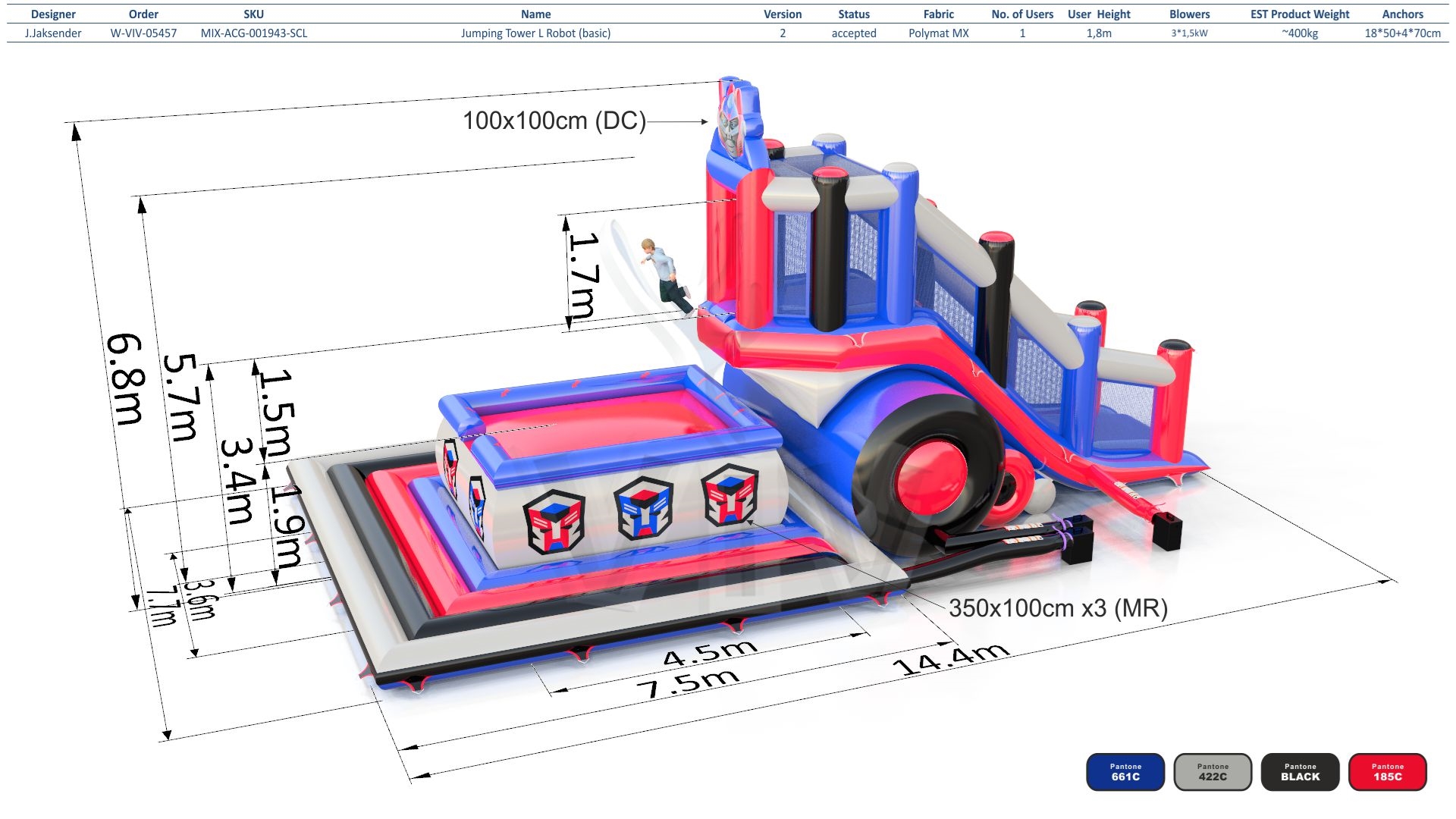
Task: Click the child figure on the slide
Action: tap(666, 275)
